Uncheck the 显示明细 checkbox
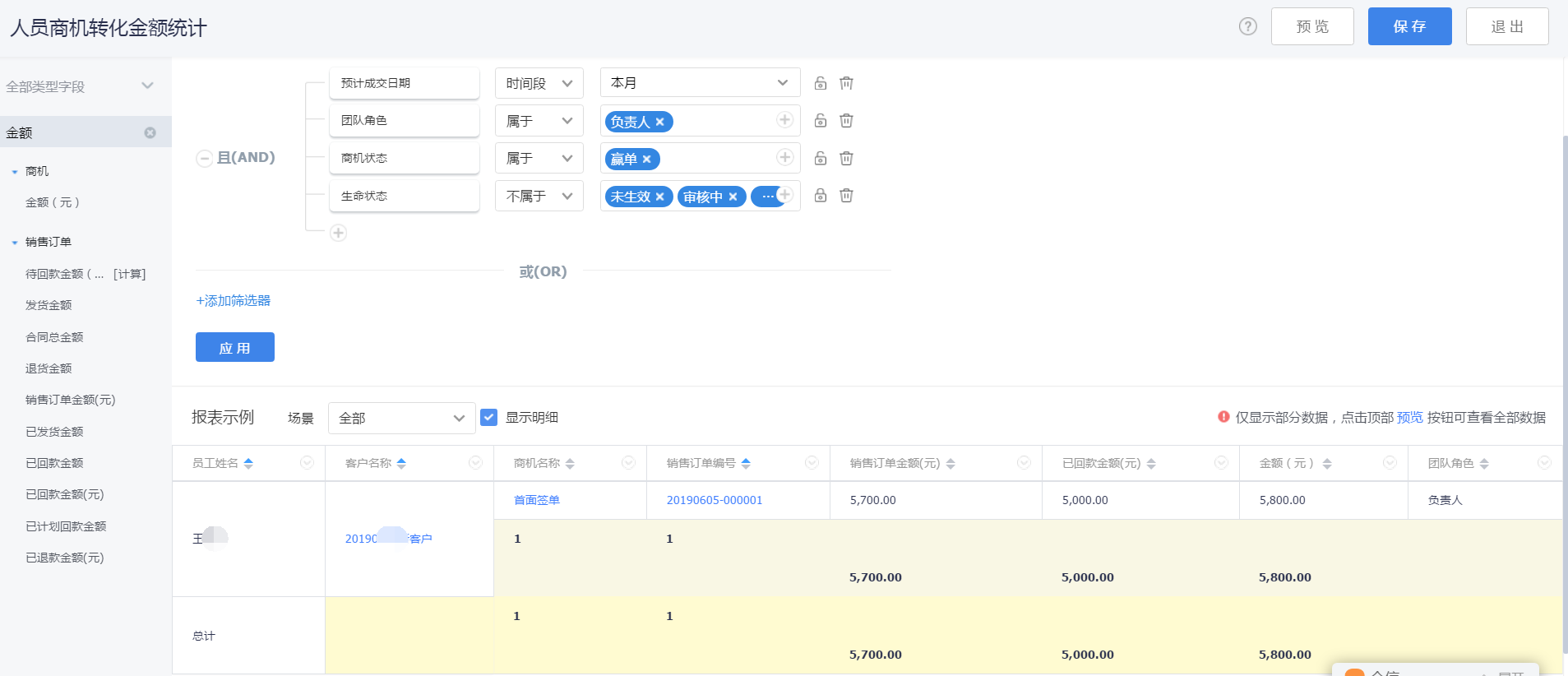1568x676 pixels. 488,417
